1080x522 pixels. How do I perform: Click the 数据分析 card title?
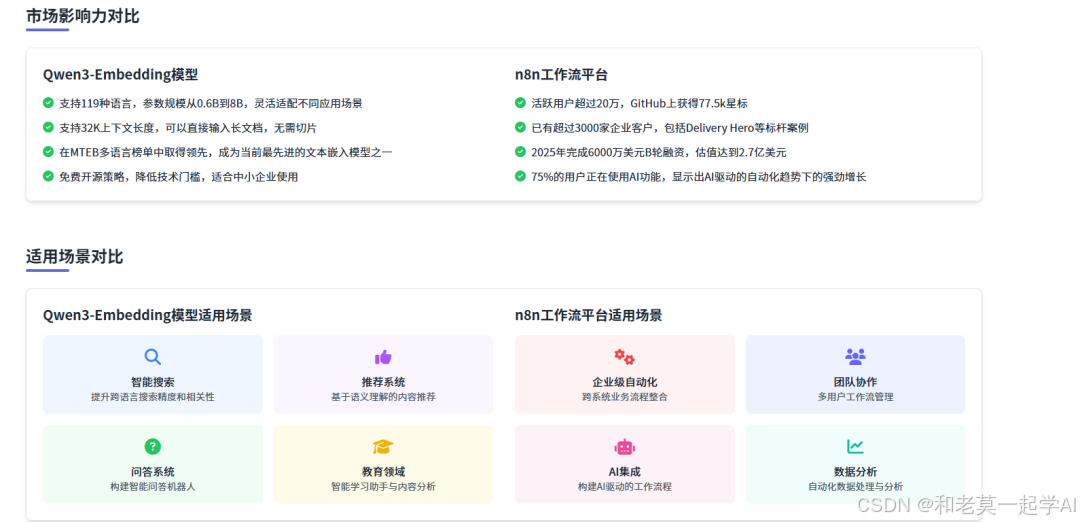(x=855, y=472)
